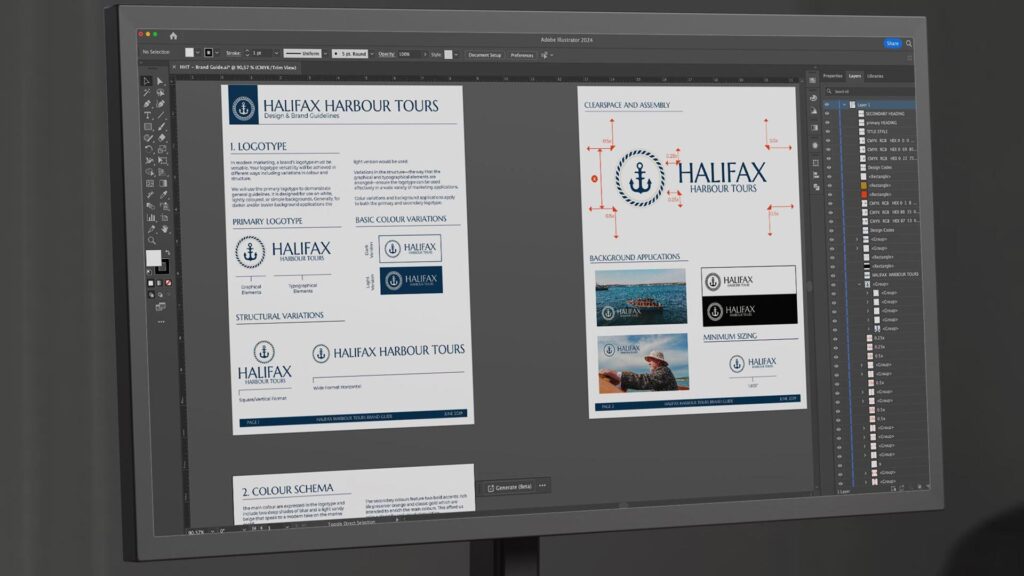Open Preferences from control bar
The width and height of the screenshot is (1024, 576).
522,56
